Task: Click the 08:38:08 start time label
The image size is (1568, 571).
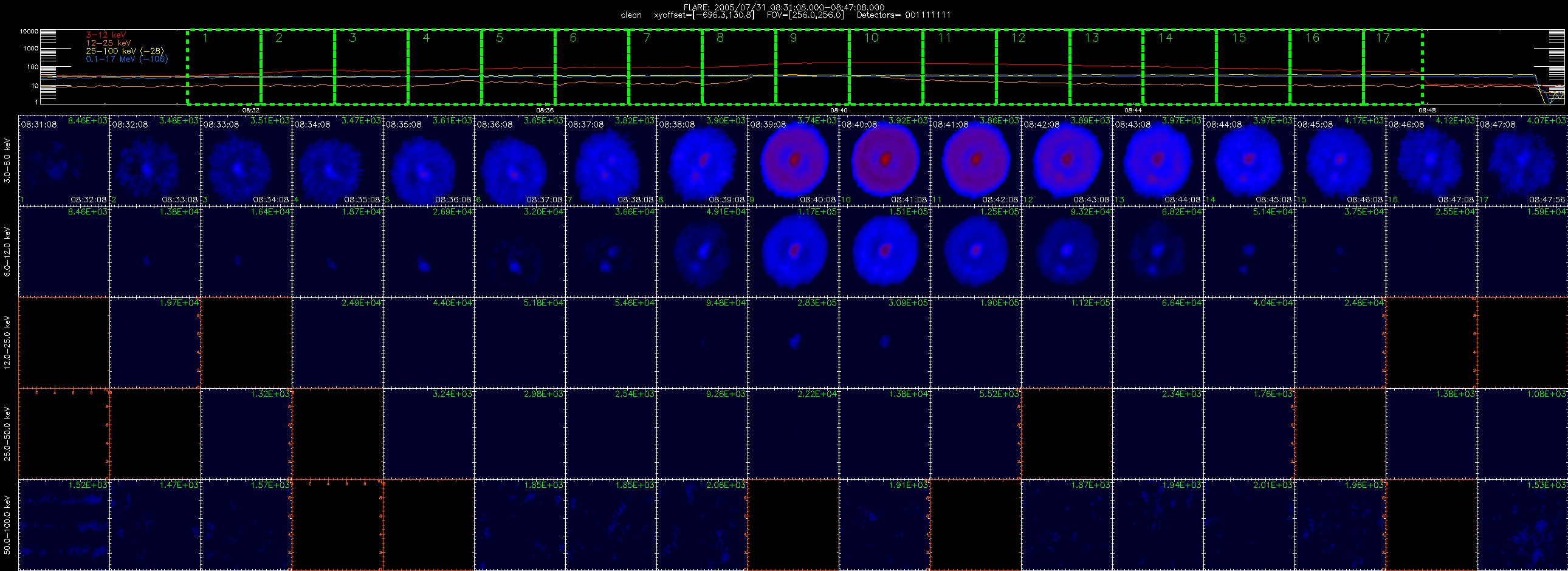Action: click(x=676, y=124)
